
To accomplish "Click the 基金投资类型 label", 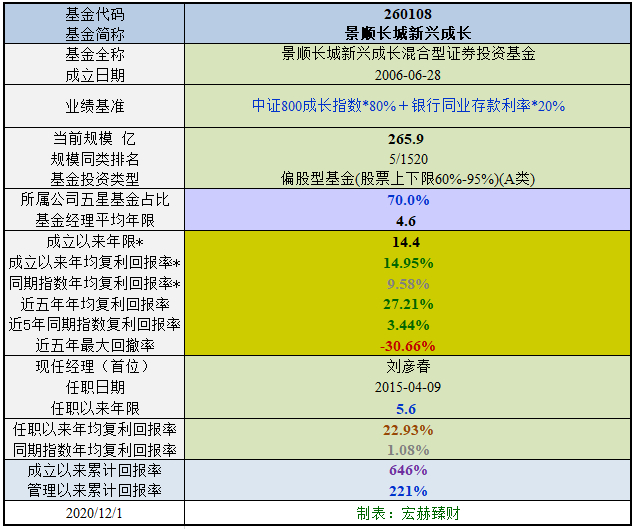I will click(95, 178).
